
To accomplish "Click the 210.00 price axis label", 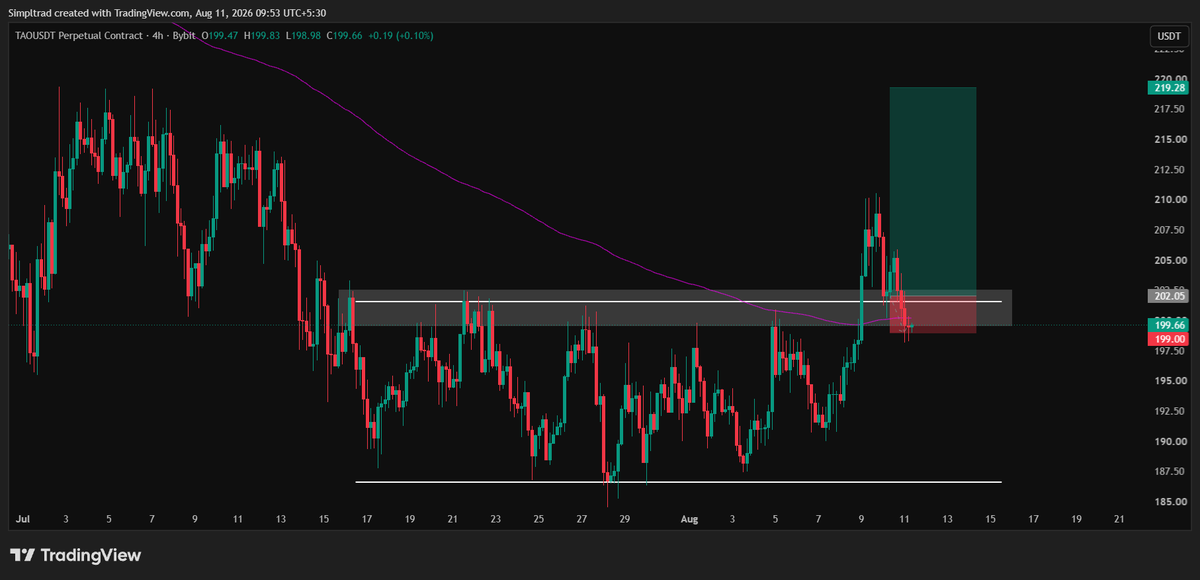I will tap(1170, 199).
